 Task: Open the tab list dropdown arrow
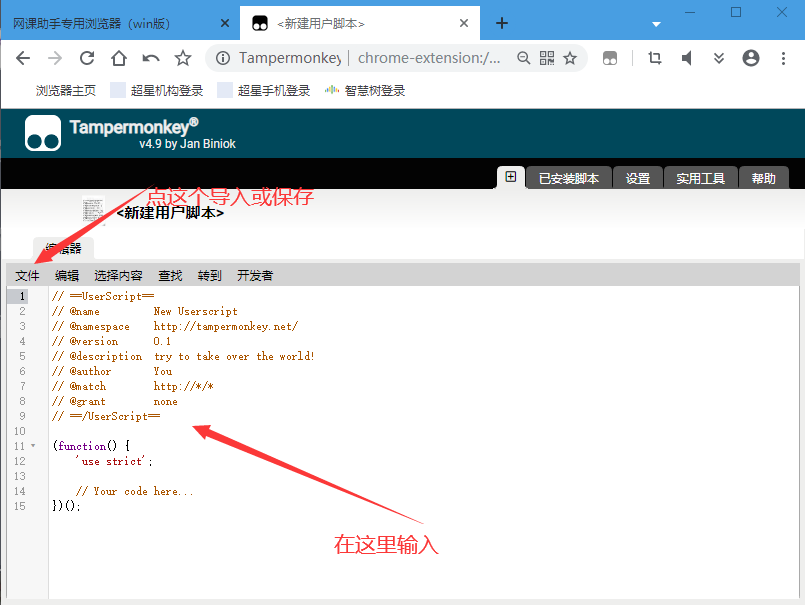(656, 24)
